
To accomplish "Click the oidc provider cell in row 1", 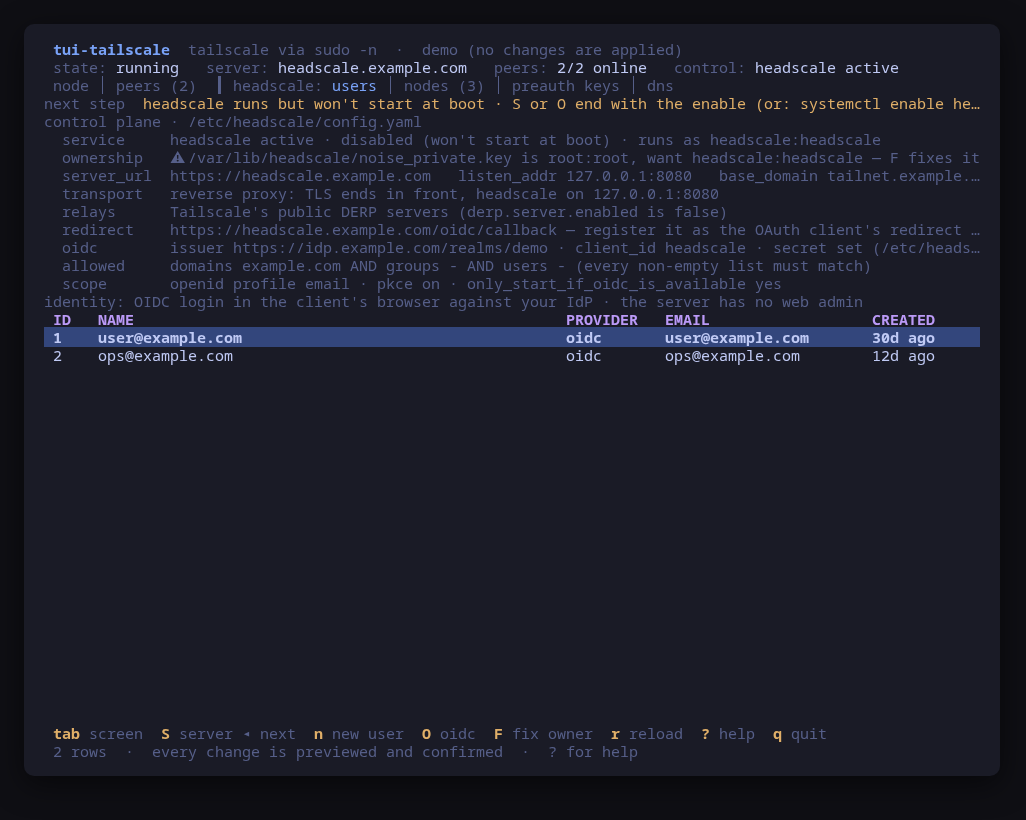I will (584, 338).
